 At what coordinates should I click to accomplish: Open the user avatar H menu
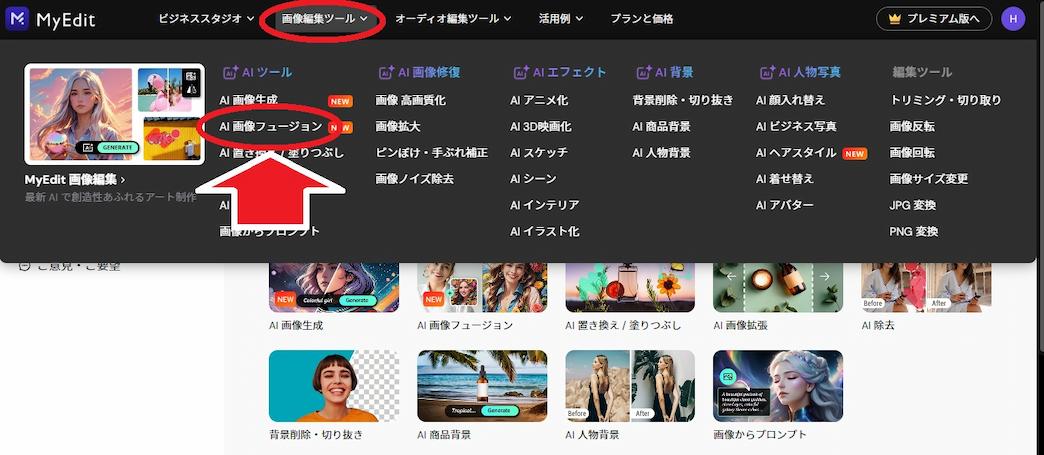click(x=1013, y=19)
